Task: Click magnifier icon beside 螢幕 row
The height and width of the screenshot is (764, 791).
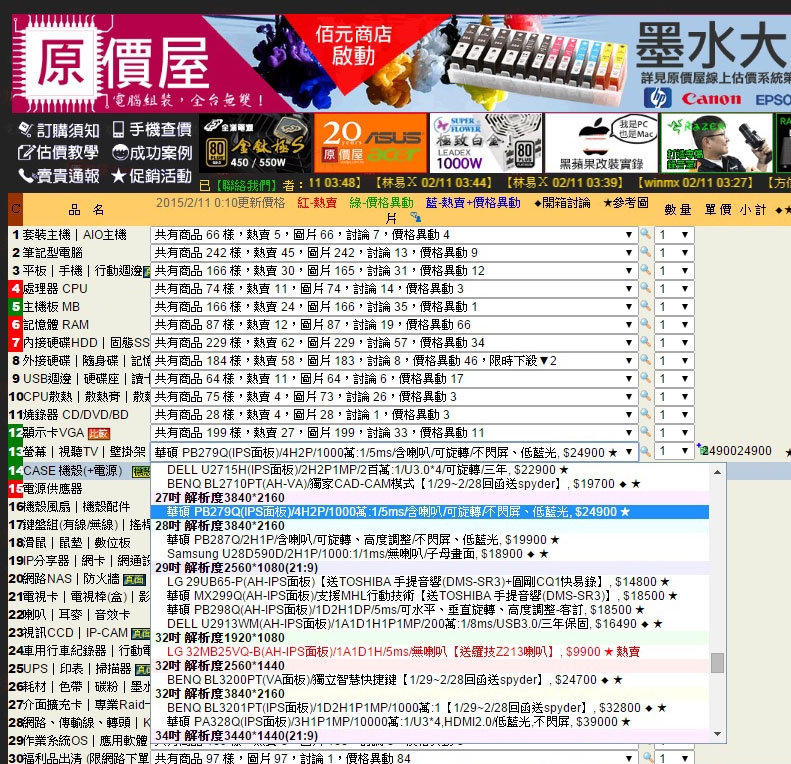Action: (645, 452)
